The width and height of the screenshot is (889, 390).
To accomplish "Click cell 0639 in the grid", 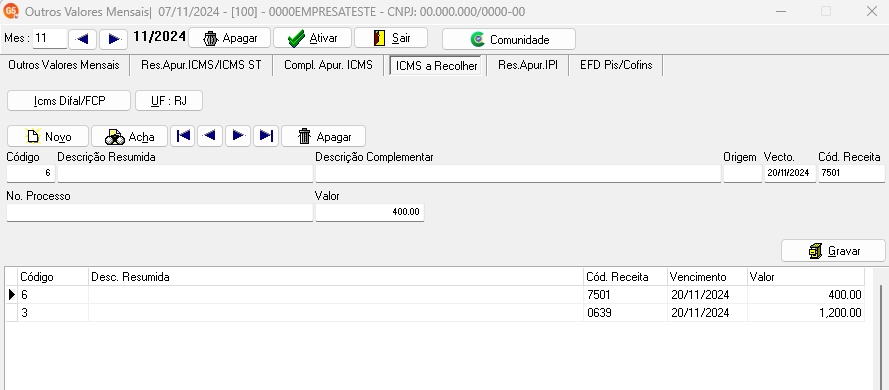I will [x=625, y=313].
